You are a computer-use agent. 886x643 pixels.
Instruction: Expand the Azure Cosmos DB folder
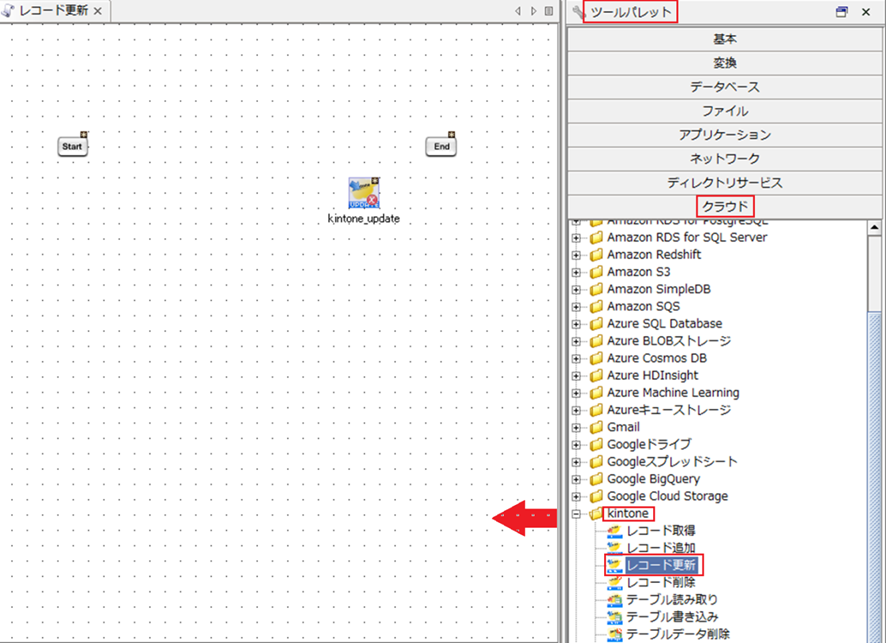coord(576,358)
